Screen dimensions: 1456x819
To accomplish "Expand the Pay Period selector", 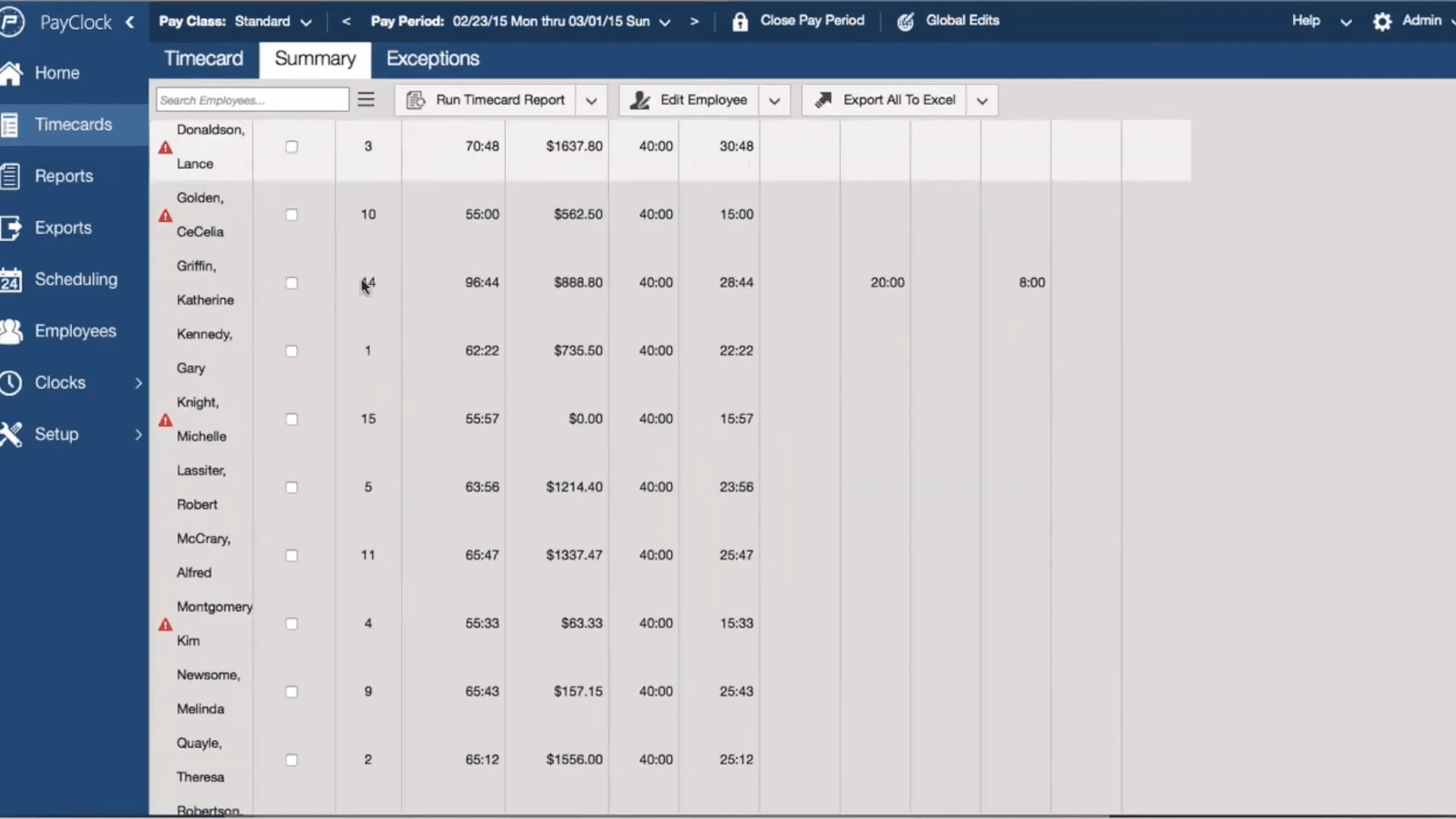I will pyautogui.click(x=665, y=21).
